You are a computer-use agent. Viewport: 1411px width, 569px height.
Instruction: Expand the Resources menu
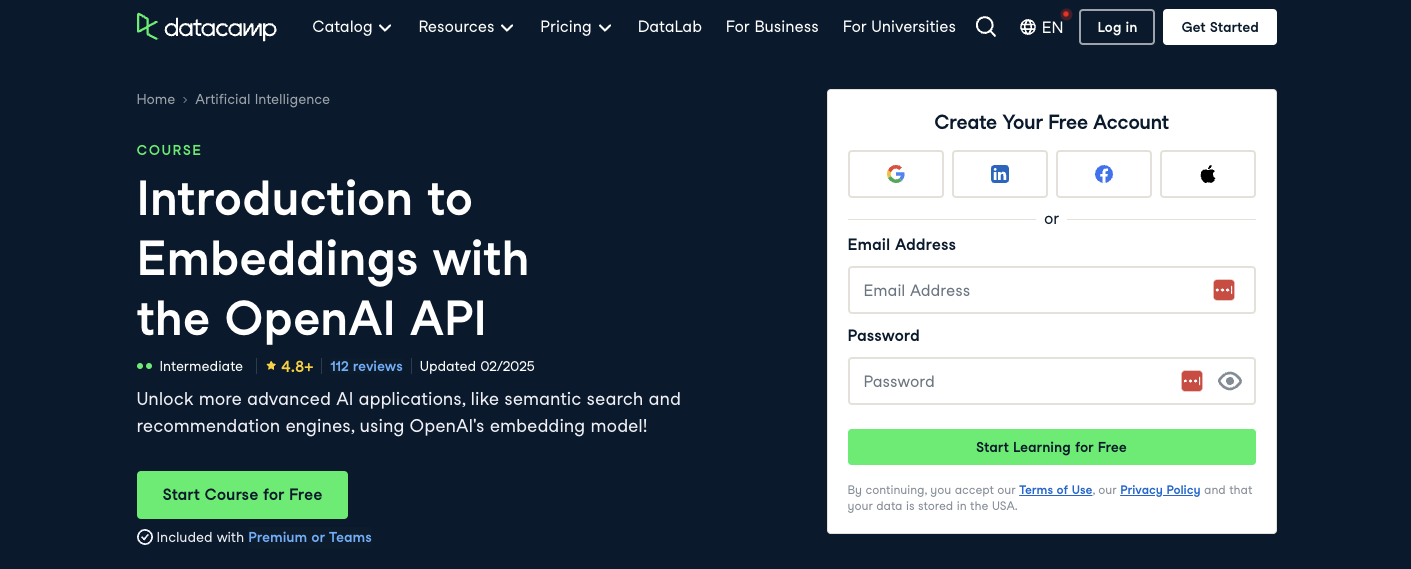coord(466,27)
